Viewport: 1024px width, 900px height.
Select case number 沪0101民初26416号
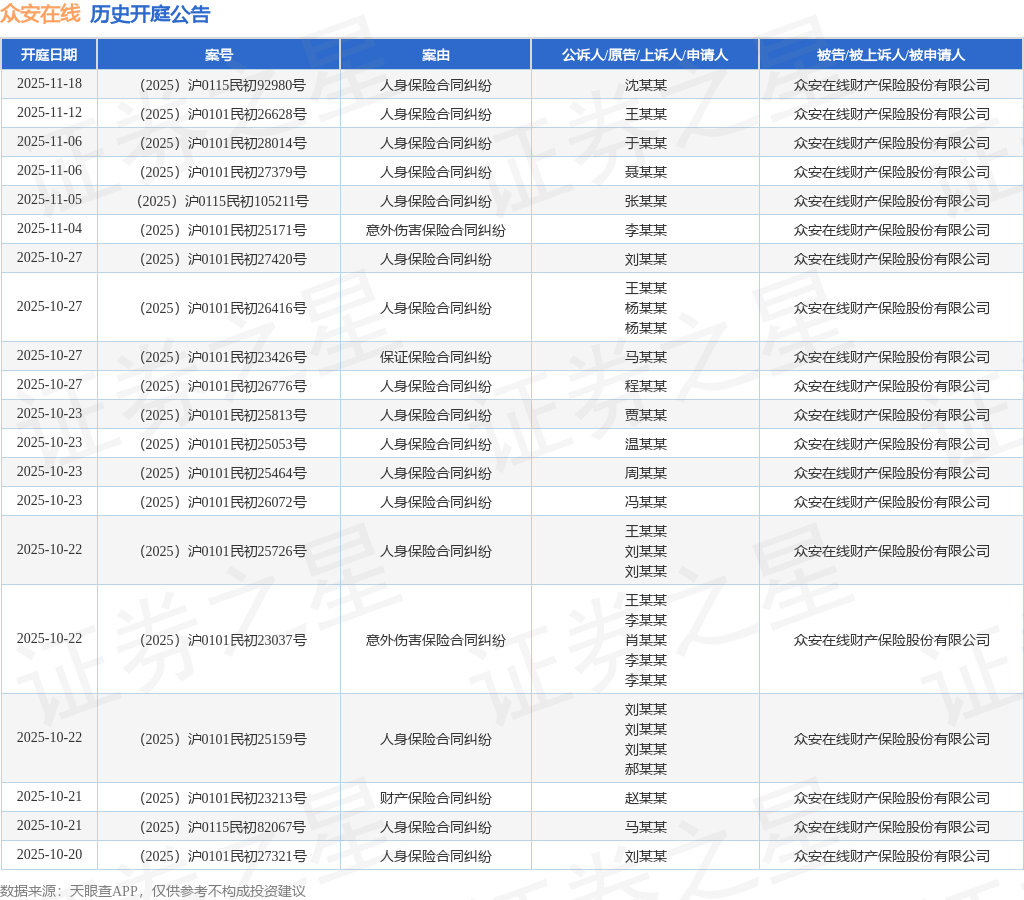[x=247, y=308]
